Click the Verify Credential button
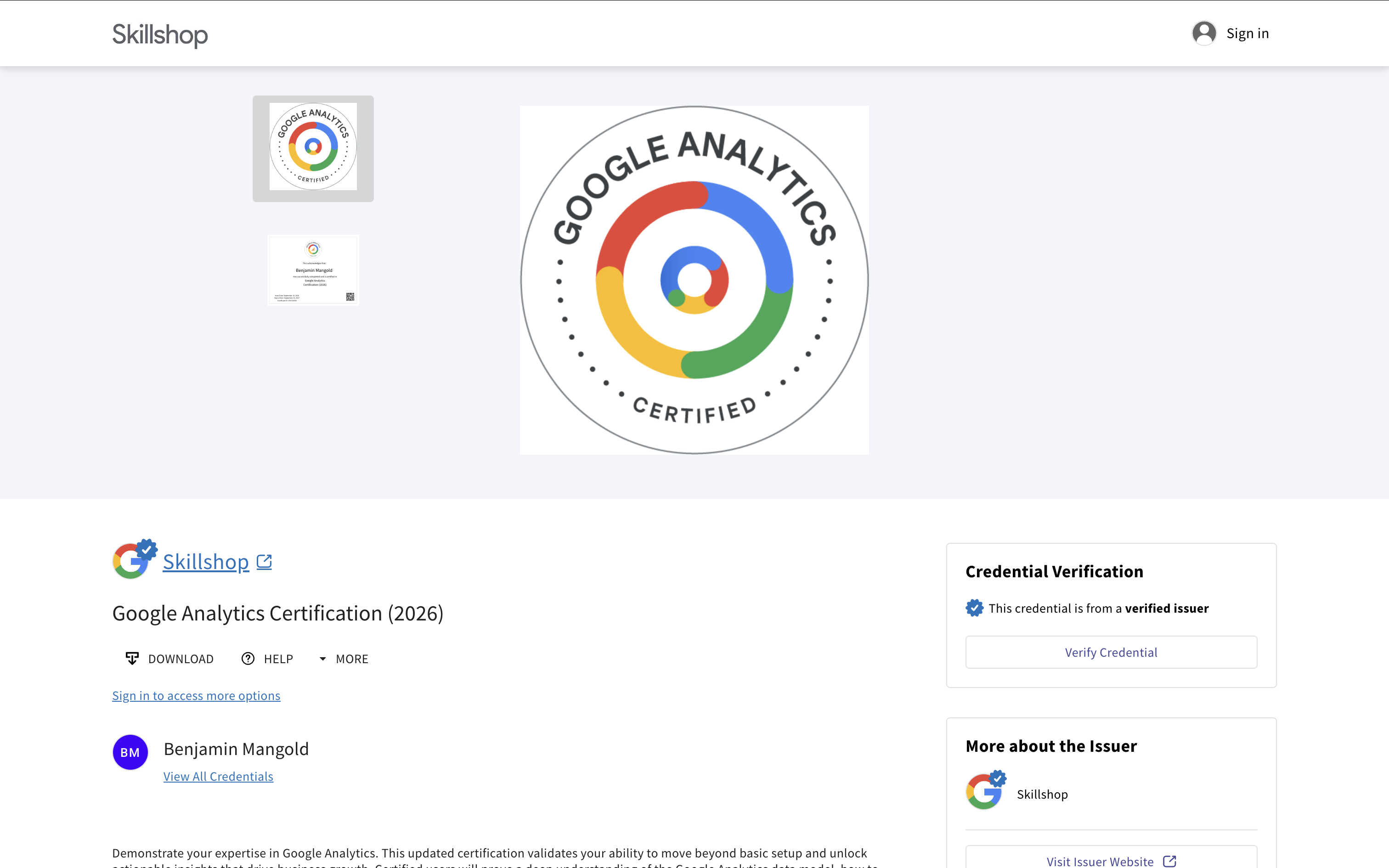 tap(1111, 652)
